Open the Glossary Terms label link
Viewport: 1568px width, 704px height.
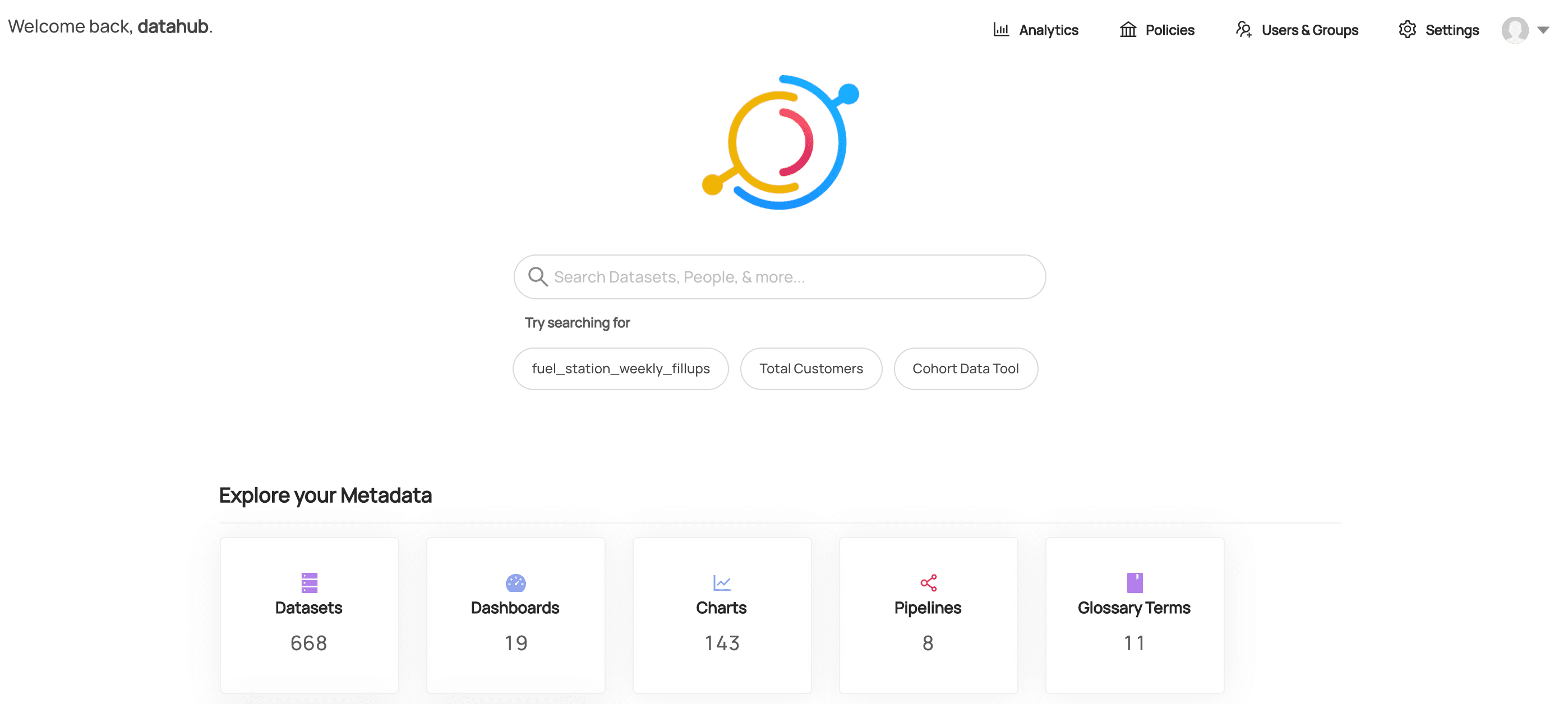coord(1134,608)
